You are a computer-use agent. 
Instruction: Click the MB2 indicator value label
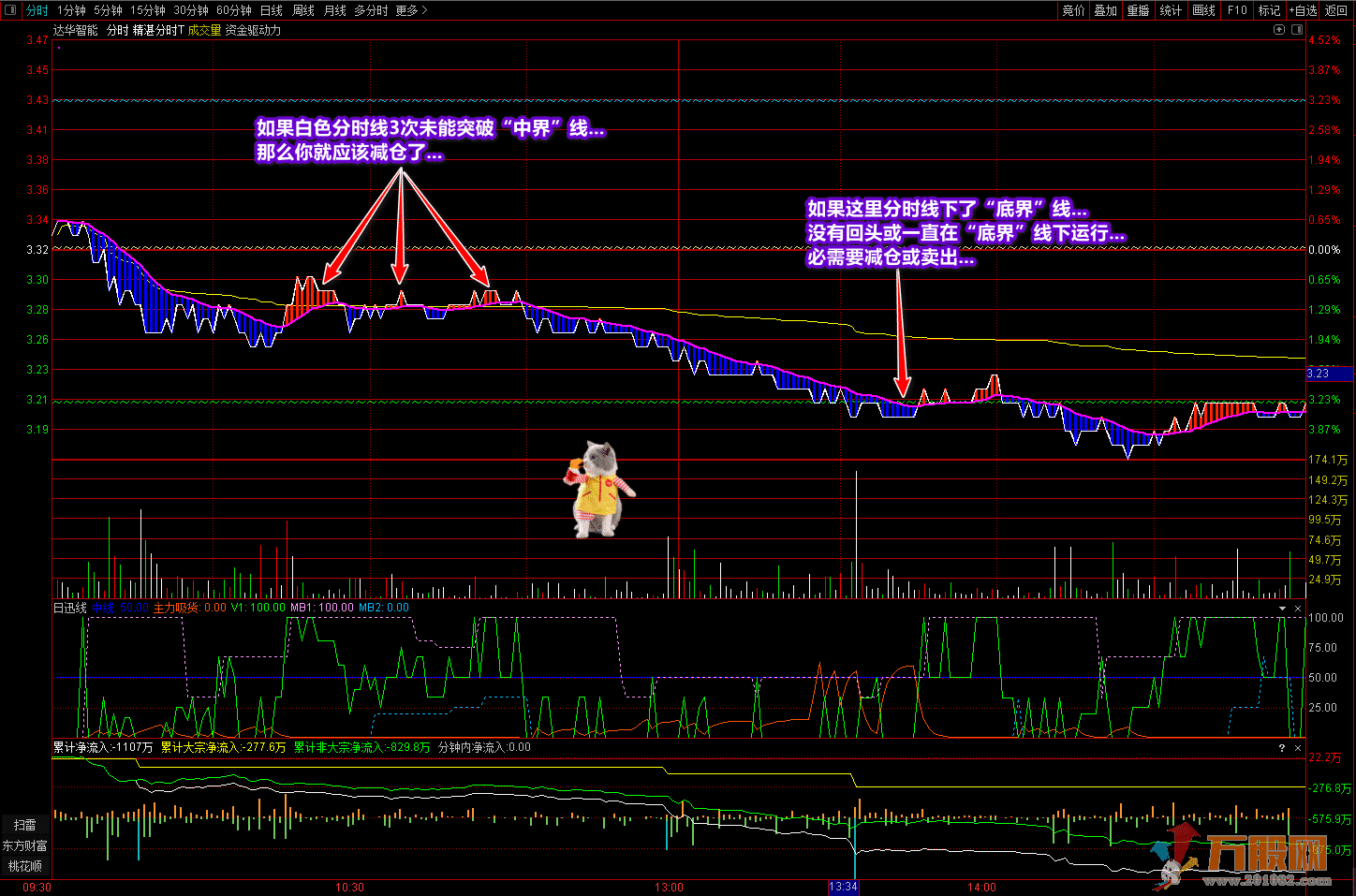tap(384, 608)
